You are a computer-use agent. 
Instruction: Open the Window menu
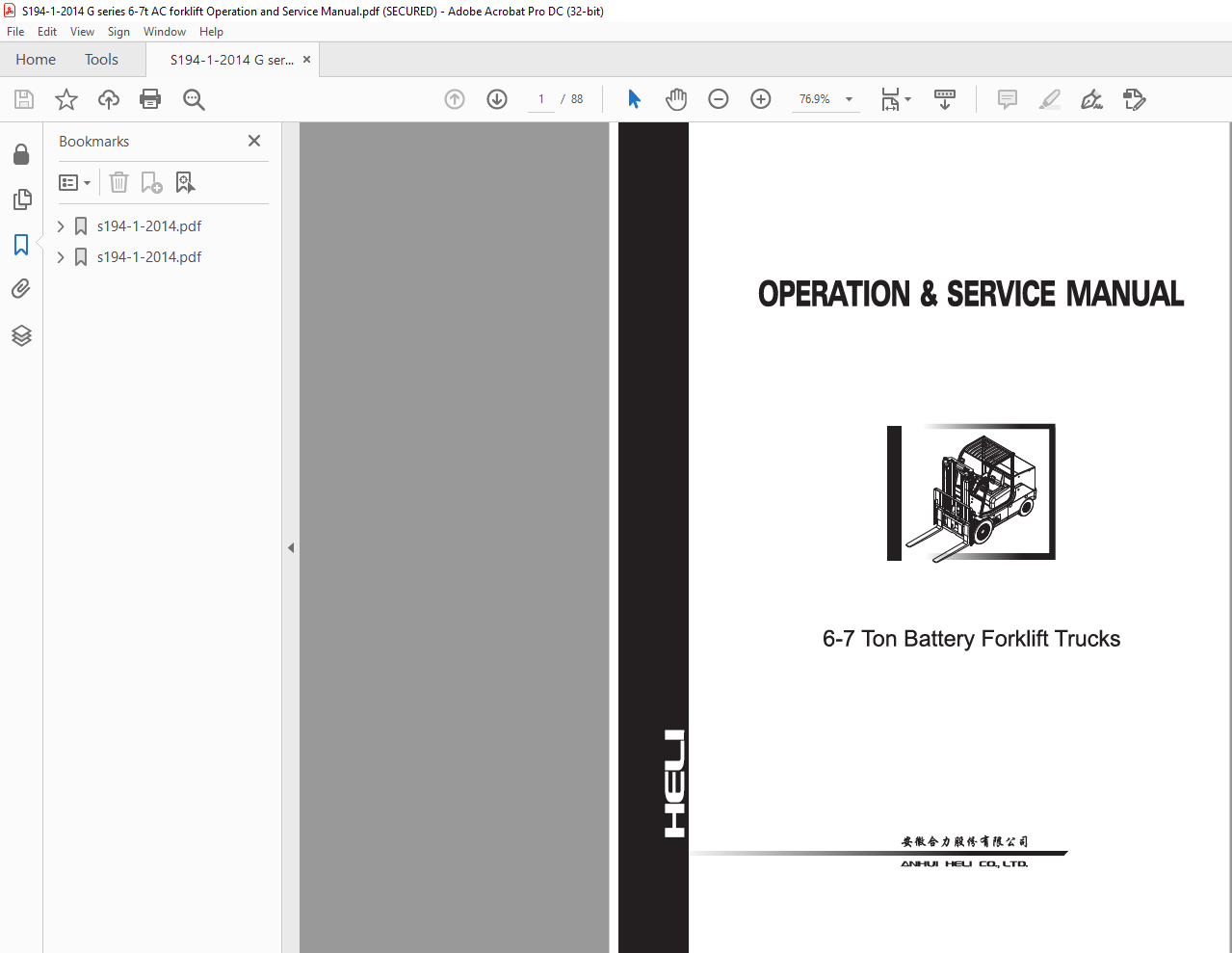tap(165, 32)
